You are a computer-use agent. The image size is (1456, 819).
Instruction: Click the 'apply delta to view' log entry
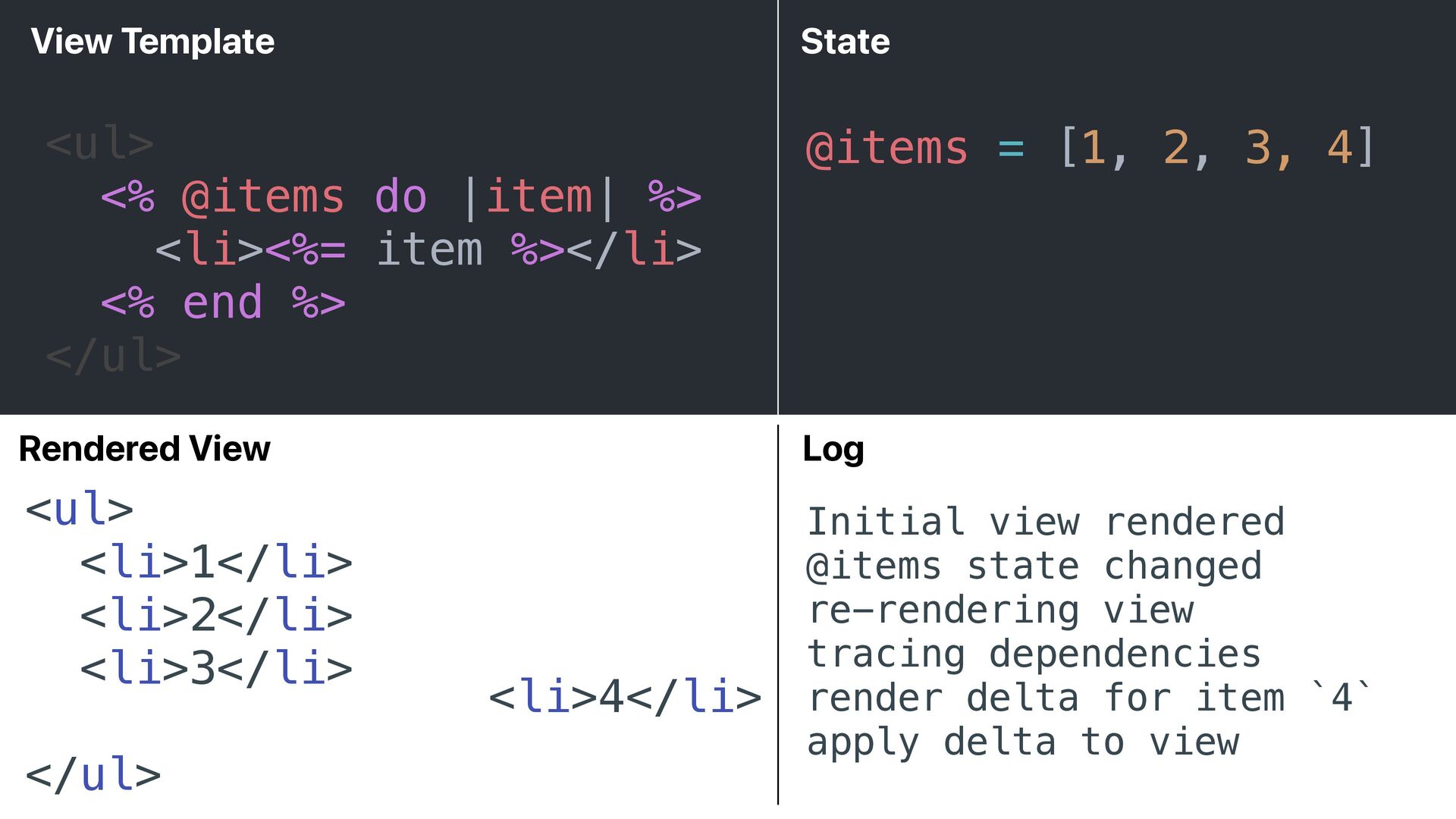point(1023,742)
